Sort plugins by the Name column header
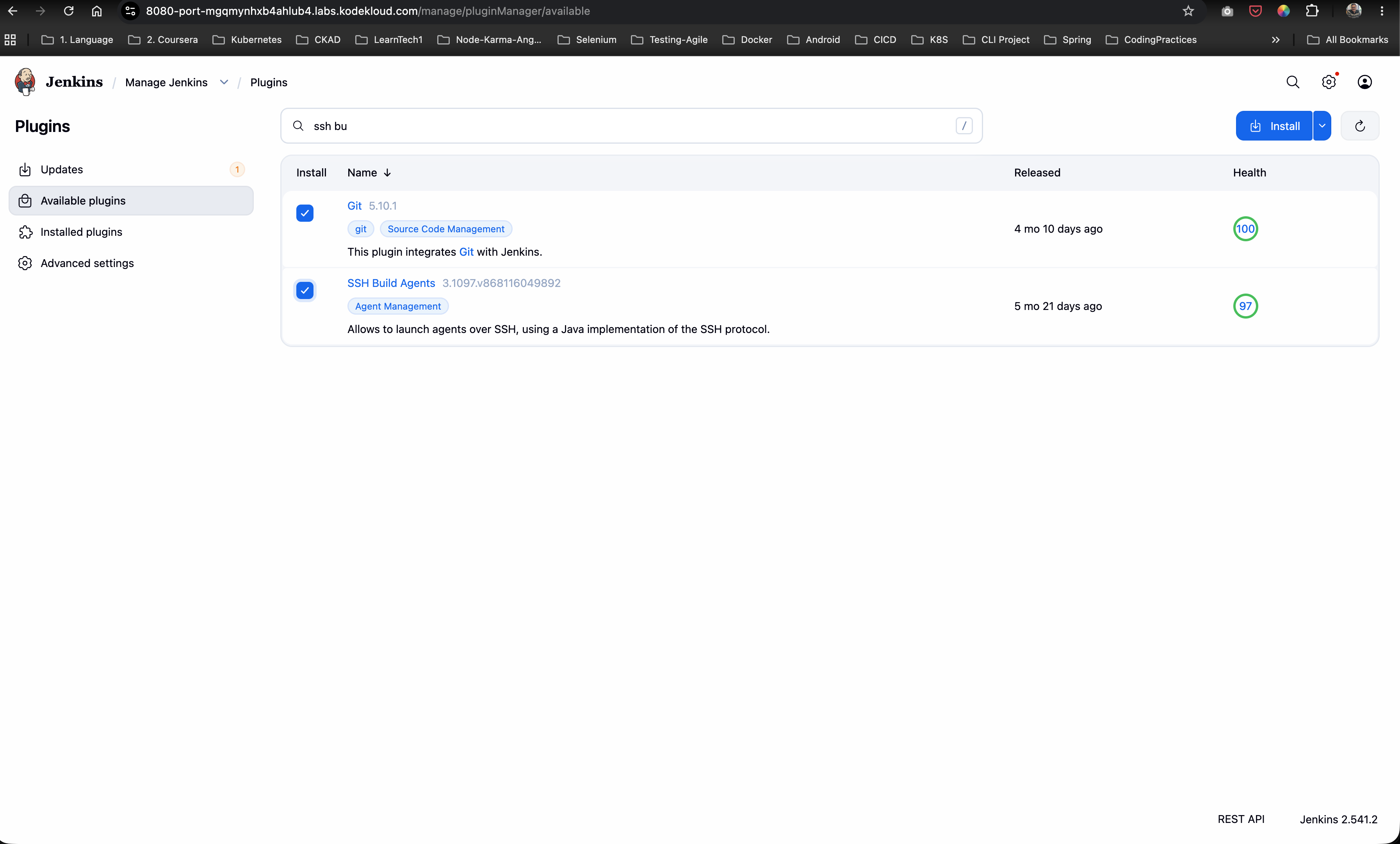Image resolution: width=1400 pixels, height=844 pixels. 369,173
